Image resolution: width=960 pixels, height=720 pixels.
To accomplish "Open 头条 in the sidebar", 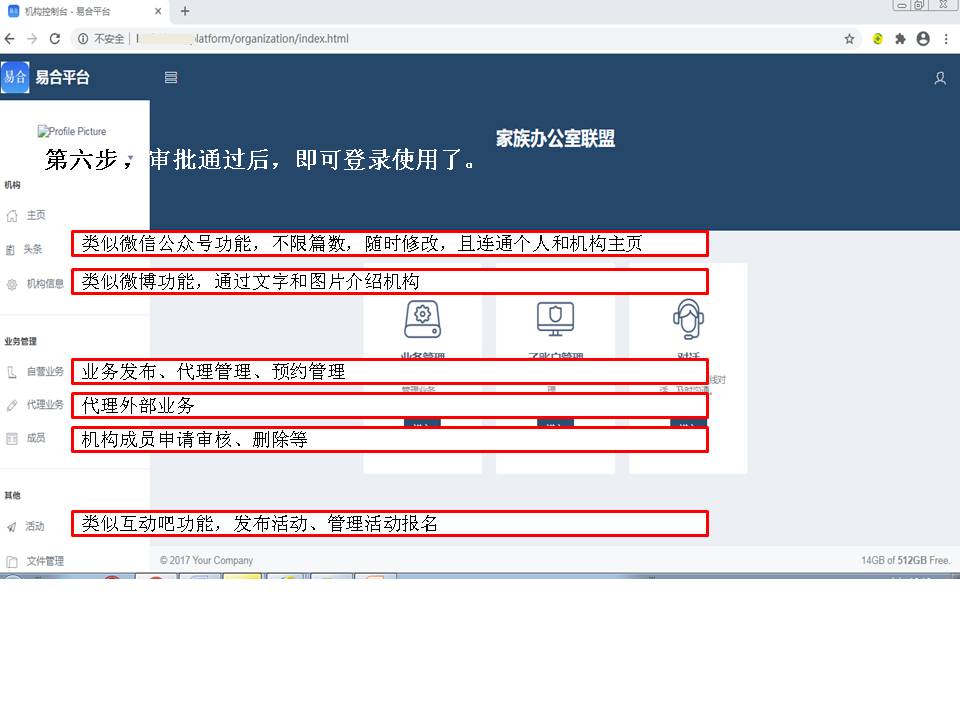I will [33, 249].
